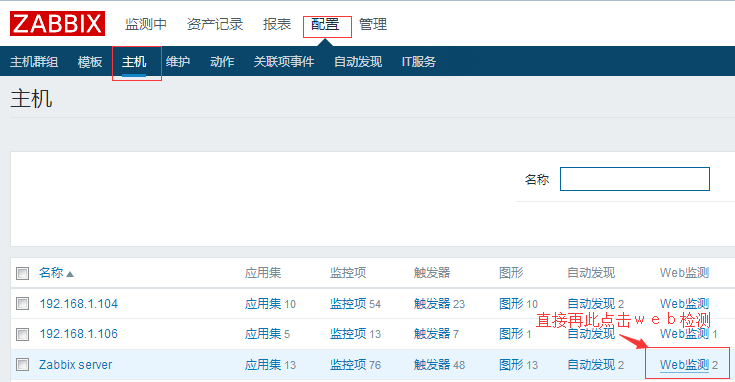Open 自动发现 for Zabbix server
The width and height of the screenshot is (735, 382).
click(x=591, y=365)
